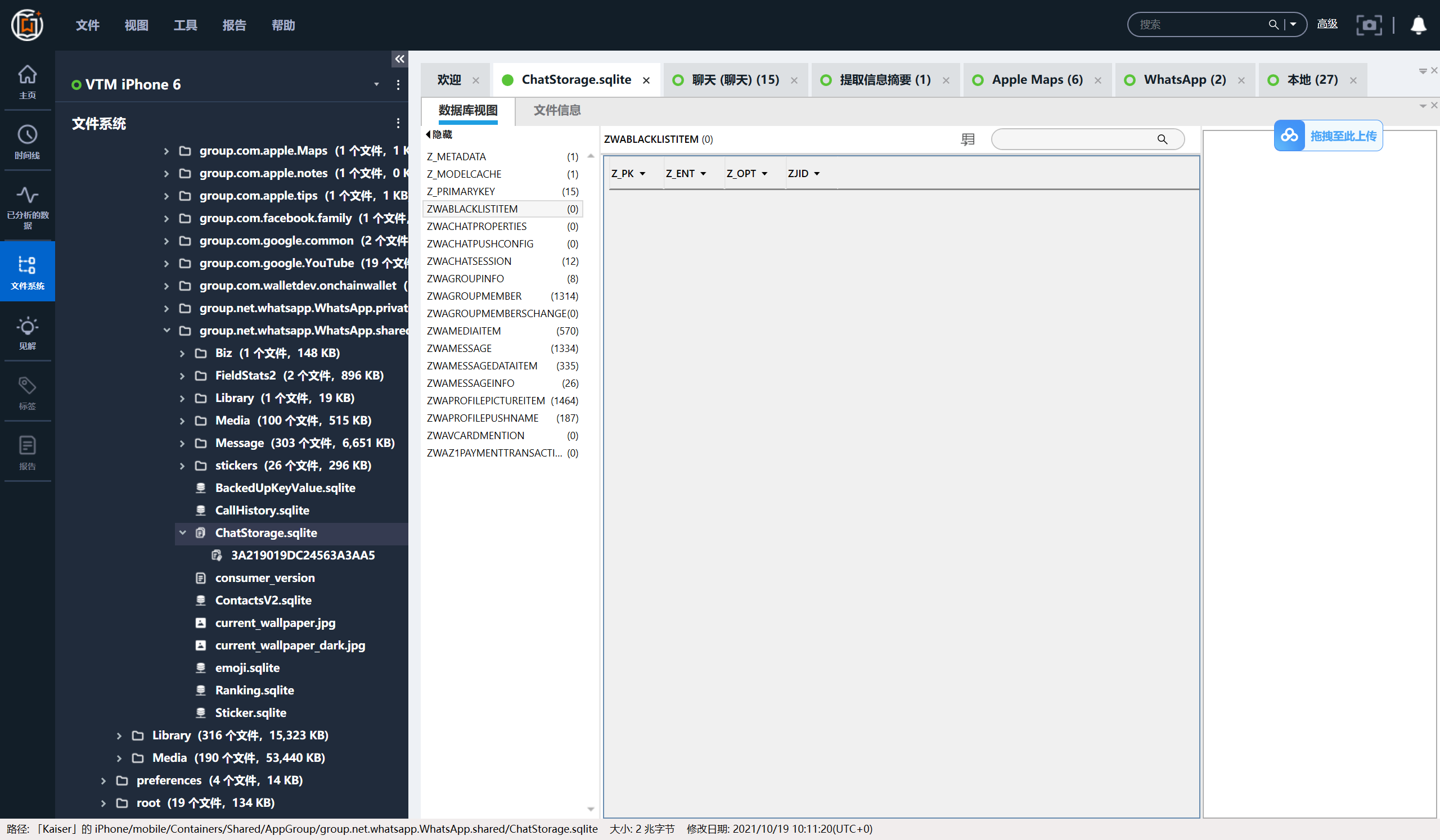The image size is (1440, 840).
Task: Click the table layout icon beside ZWABLACKLISTITEM
Action: point(967,139)
